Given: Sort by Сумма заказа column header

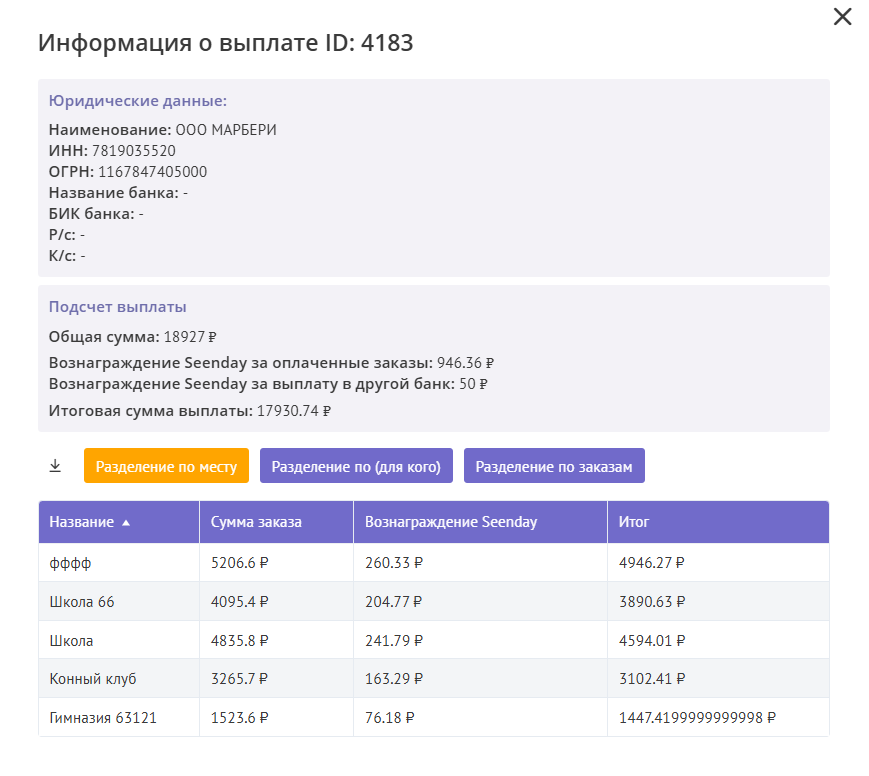Looking at the screenshot, I should [x=256, y=522].
